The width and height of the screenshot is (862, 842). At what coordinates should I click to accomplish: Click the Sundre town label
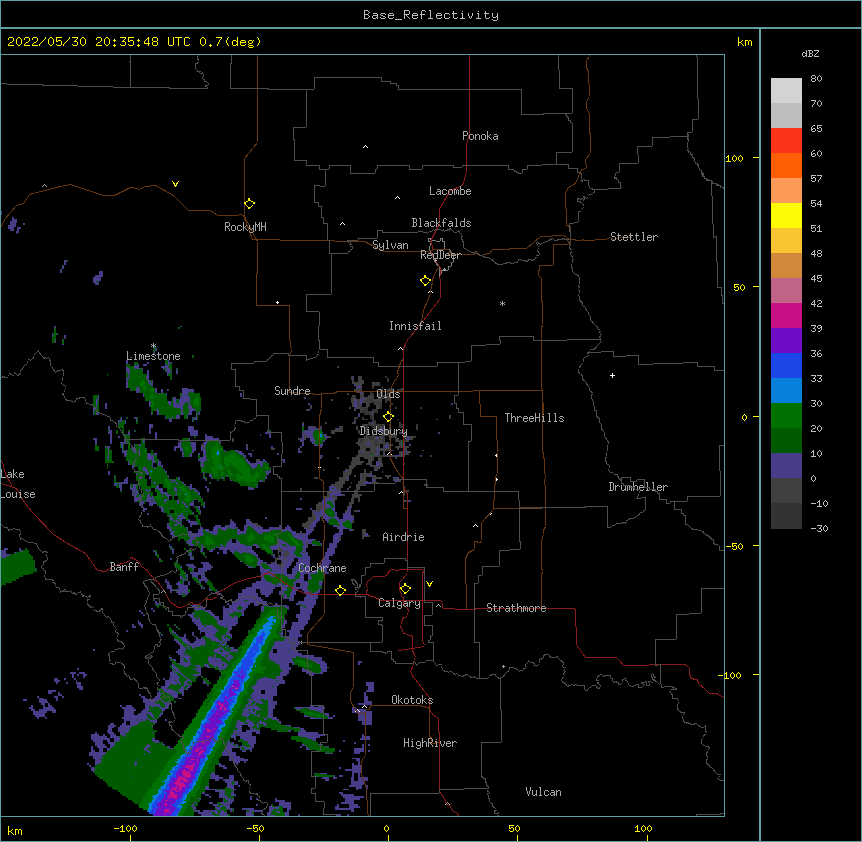[292, 391]
